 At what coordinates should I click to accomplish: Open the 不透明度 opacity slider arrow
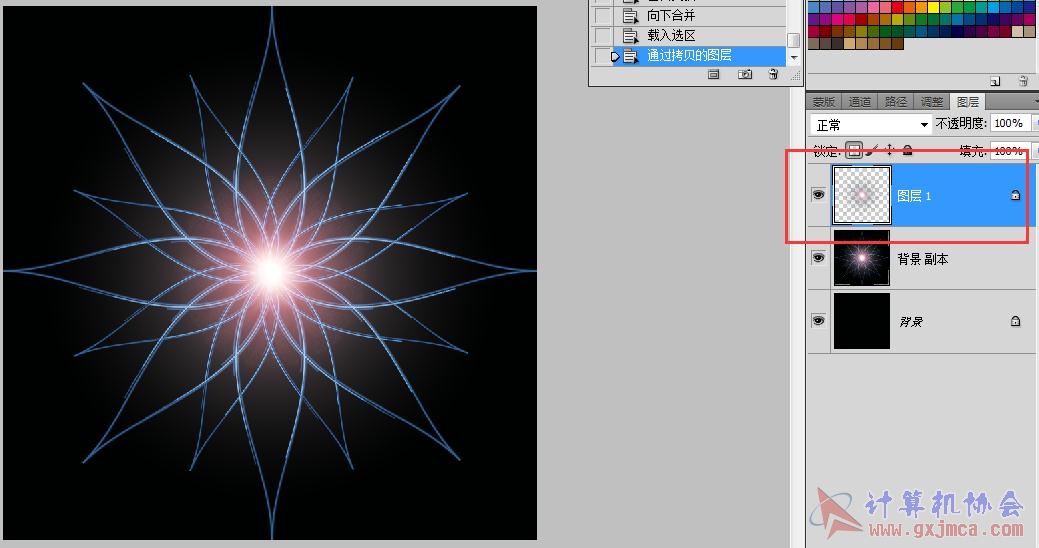pos(1035,123)
